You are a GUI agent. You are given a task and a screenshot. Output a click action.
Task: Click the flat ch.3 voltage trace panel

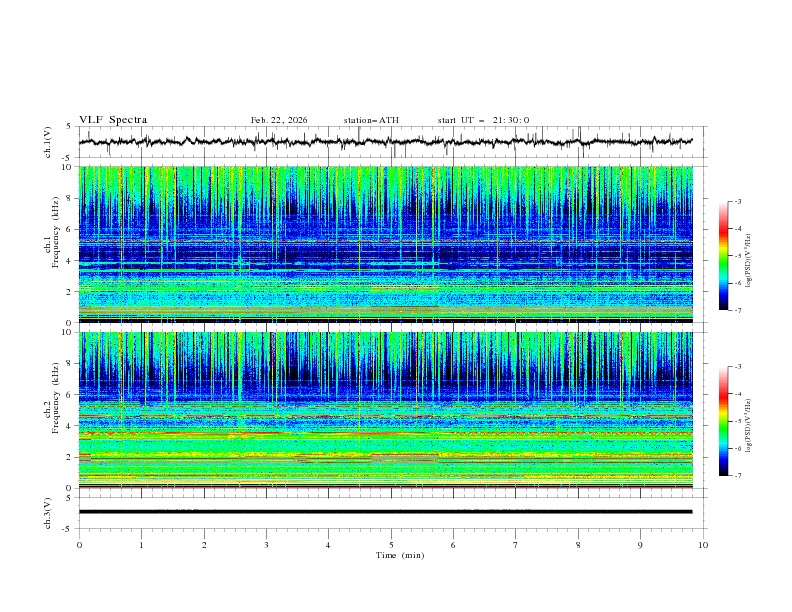(392, 513)
